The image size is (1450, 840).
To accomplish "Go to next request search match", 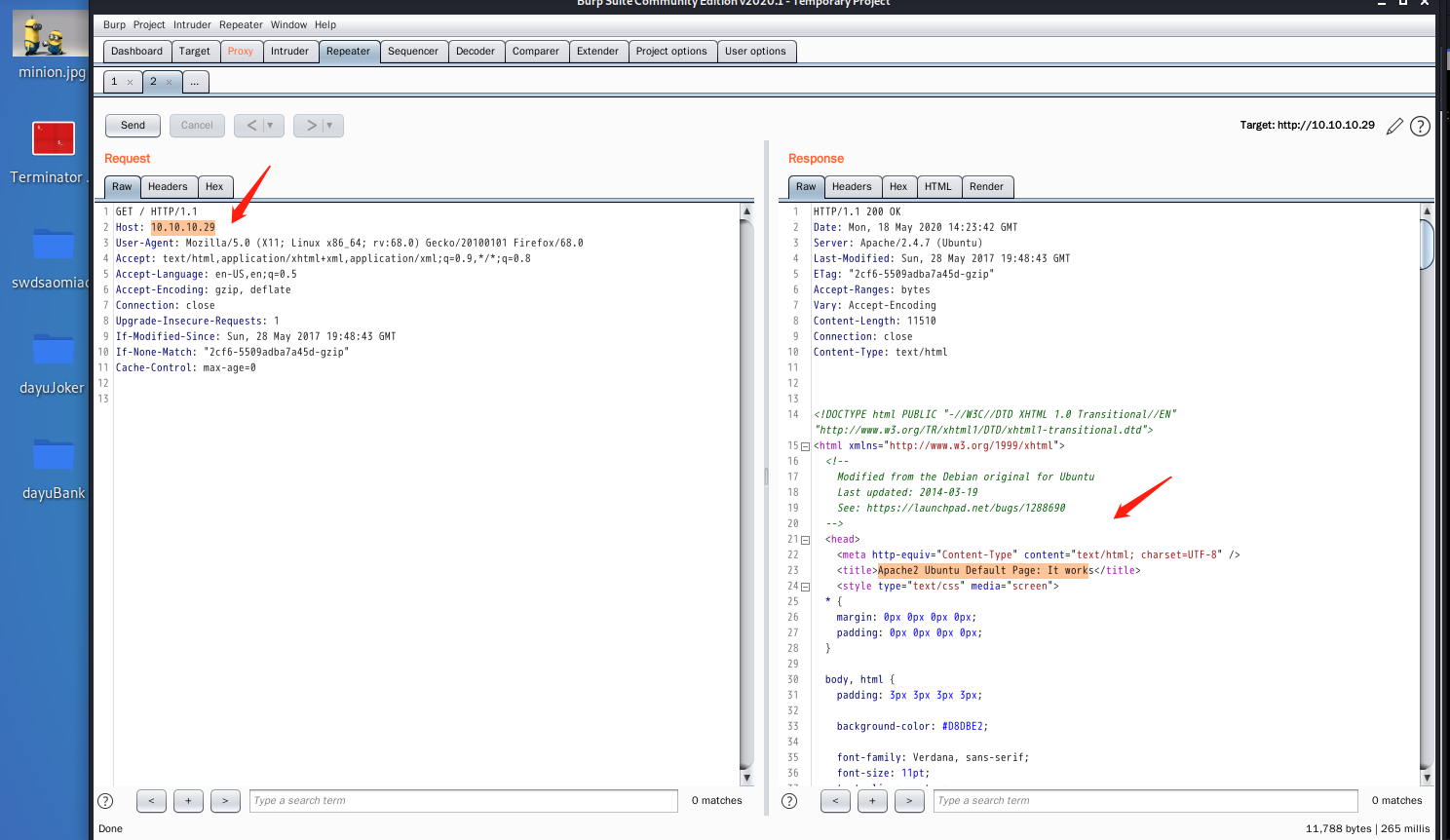I will (x=225, y=801).
